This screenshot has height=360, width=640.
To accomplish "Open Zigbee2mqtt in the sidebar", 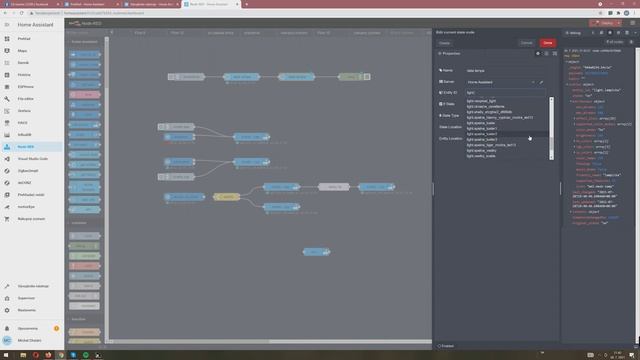I will (31, 171).
